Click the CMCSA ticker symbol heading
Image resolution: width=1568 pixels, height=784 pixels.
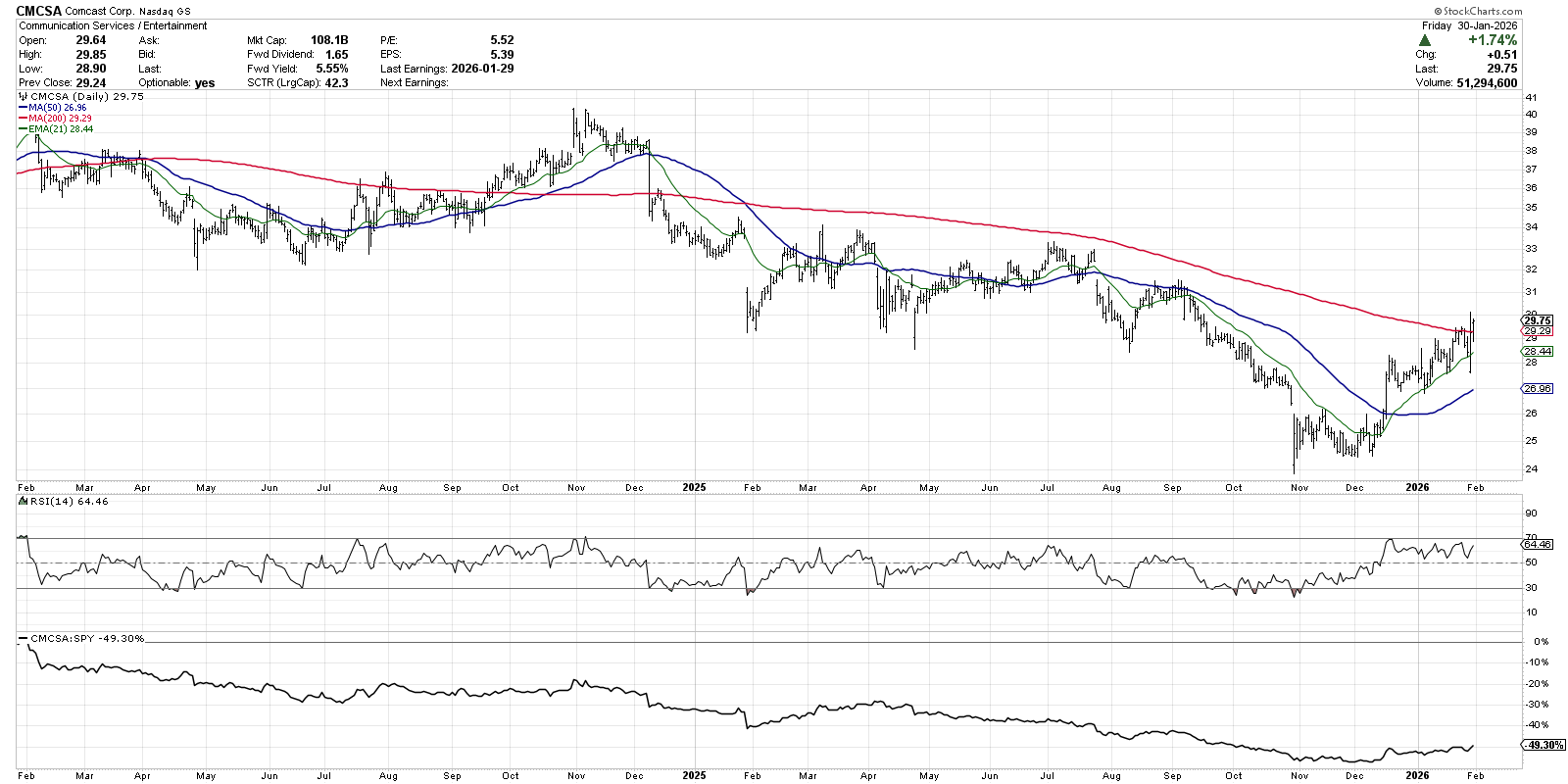[x=39, y=11]
